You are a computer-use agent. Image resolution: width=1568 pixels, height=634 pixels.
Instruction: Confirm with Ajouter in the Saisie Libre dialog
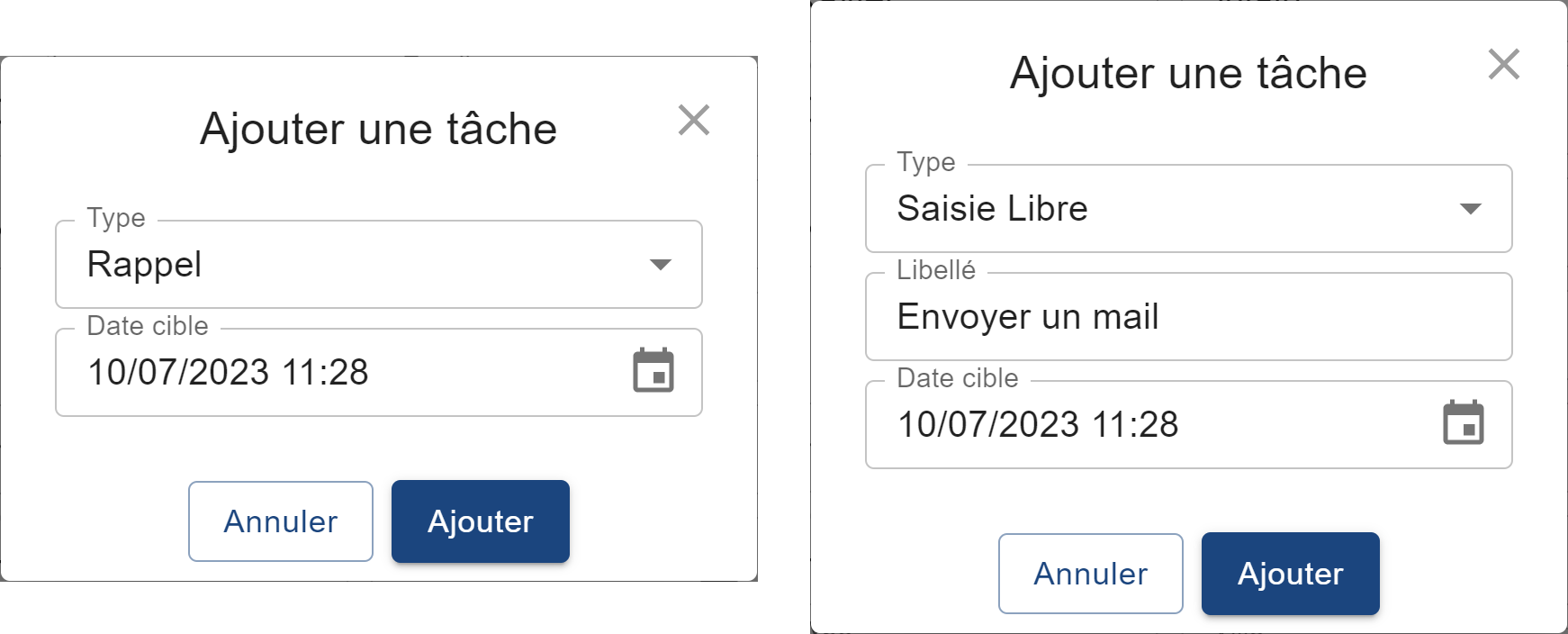1291,574
